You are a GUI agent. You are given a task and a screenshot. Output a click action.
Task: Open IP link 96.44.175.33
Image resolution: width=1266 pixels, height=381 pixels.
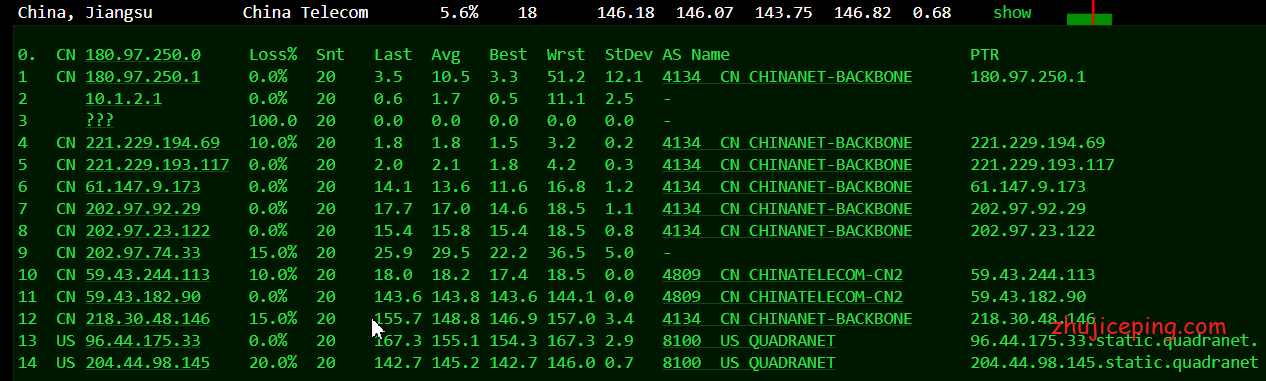[x=143, y=341]
